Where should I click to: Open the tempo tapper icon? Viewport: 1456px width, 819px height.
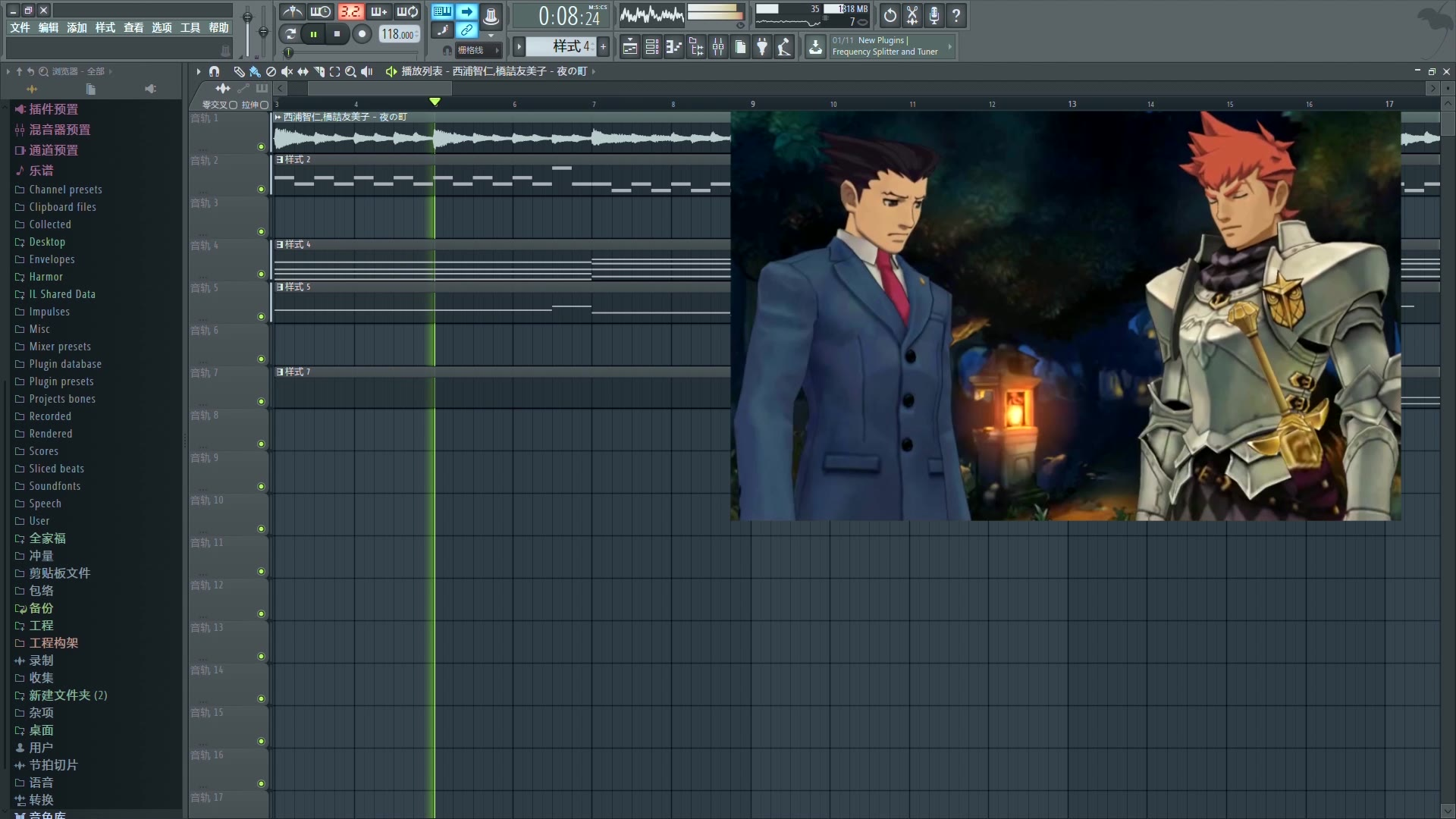click(784, 47)
